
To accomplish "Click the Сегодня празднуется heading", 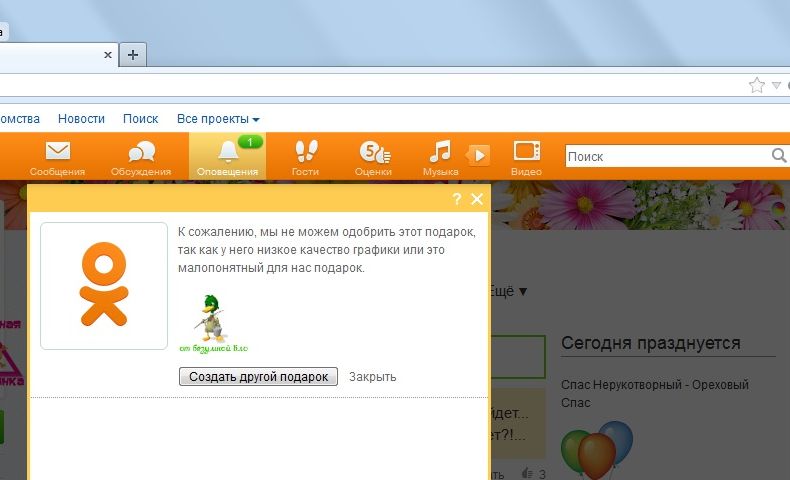I will pos(650,343).
